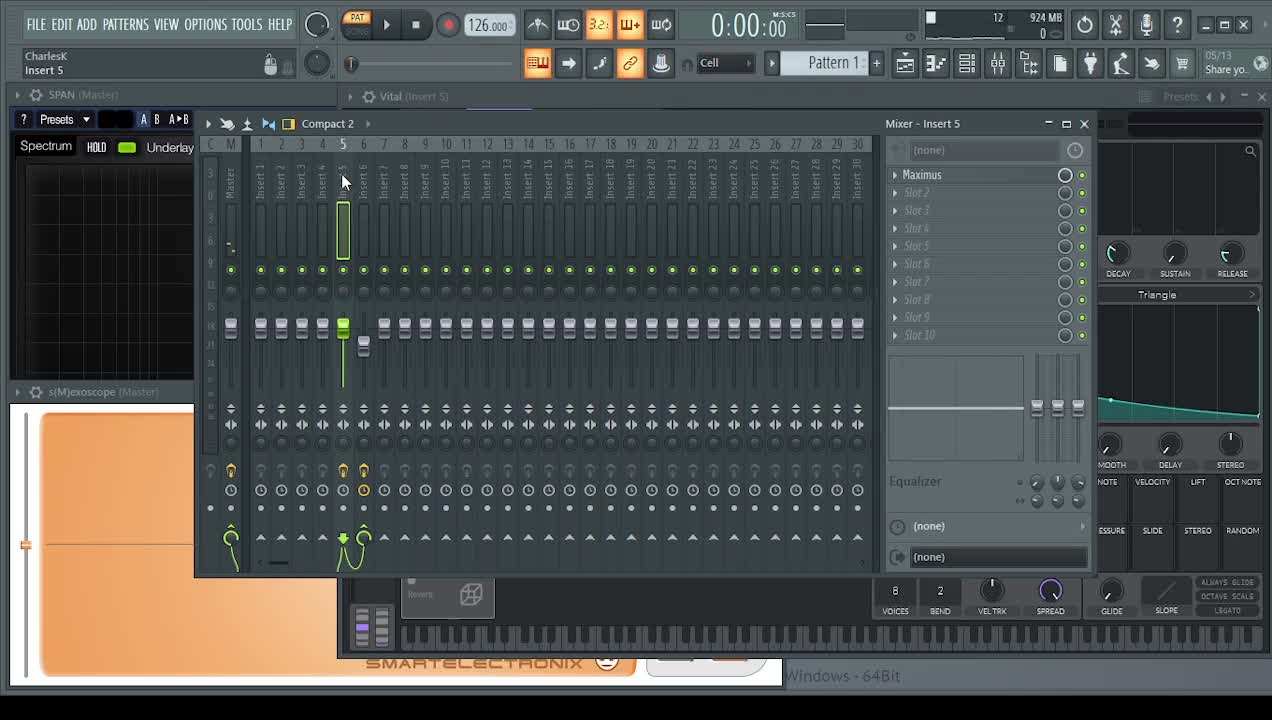Open the Presets dropdown in SPAN

(x=65, y=120)
